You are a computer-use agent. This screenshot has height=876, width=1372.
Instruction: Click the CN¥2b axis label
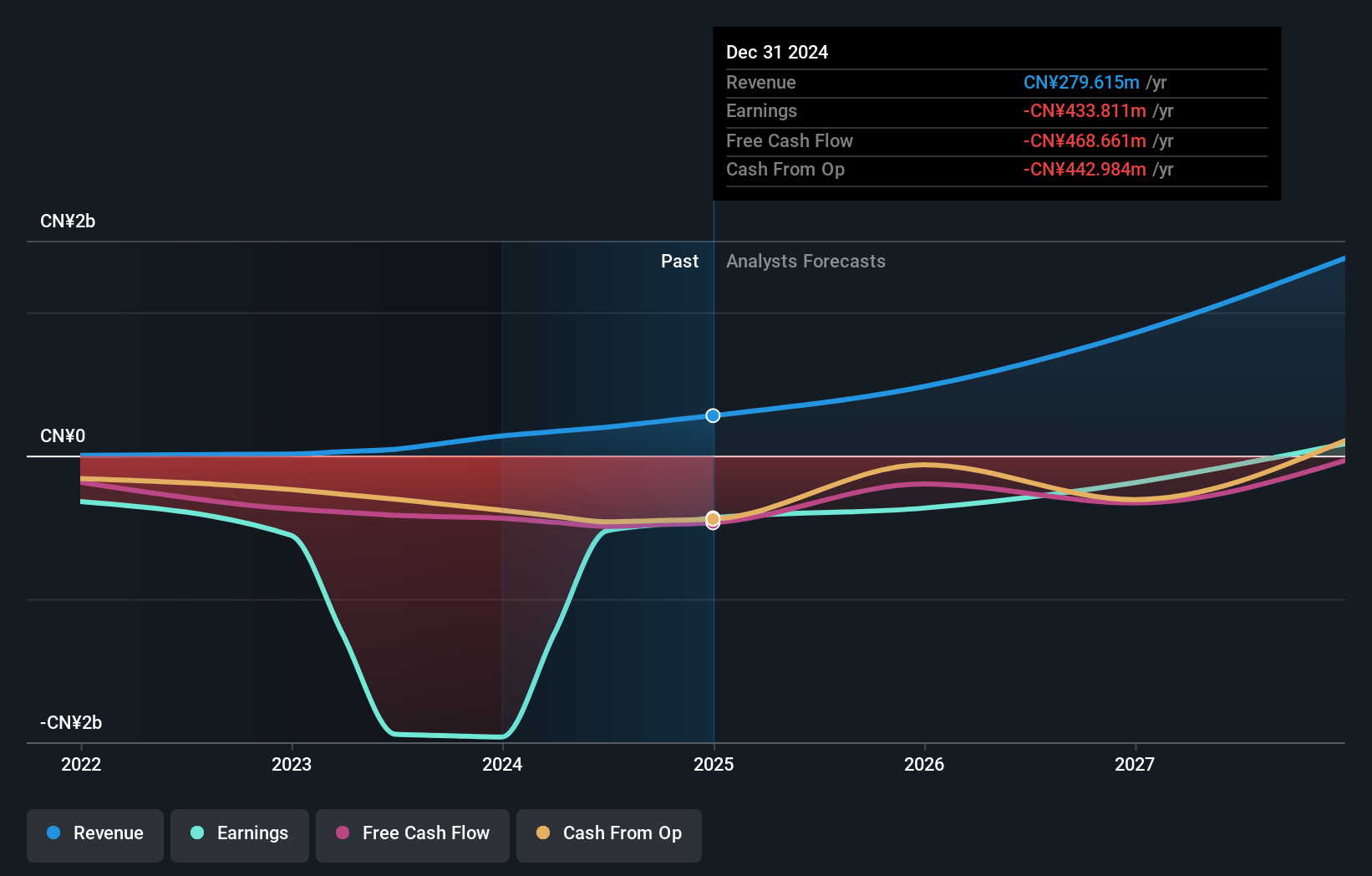68,221
